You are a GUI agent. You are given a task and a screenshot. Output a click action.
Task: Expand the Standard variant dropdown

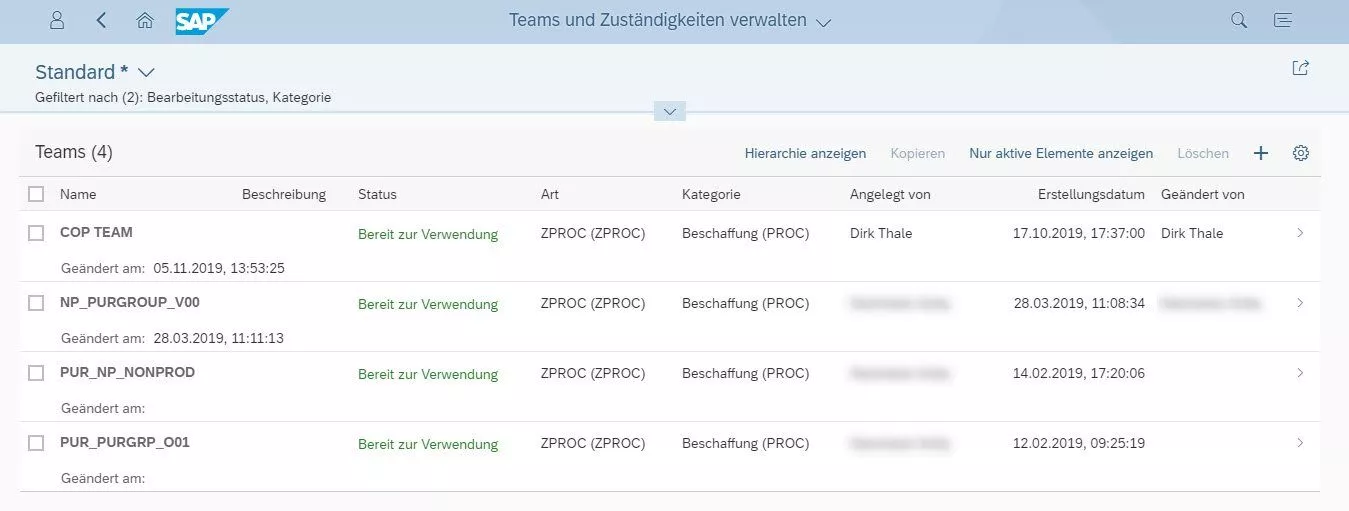click(146, 72)
